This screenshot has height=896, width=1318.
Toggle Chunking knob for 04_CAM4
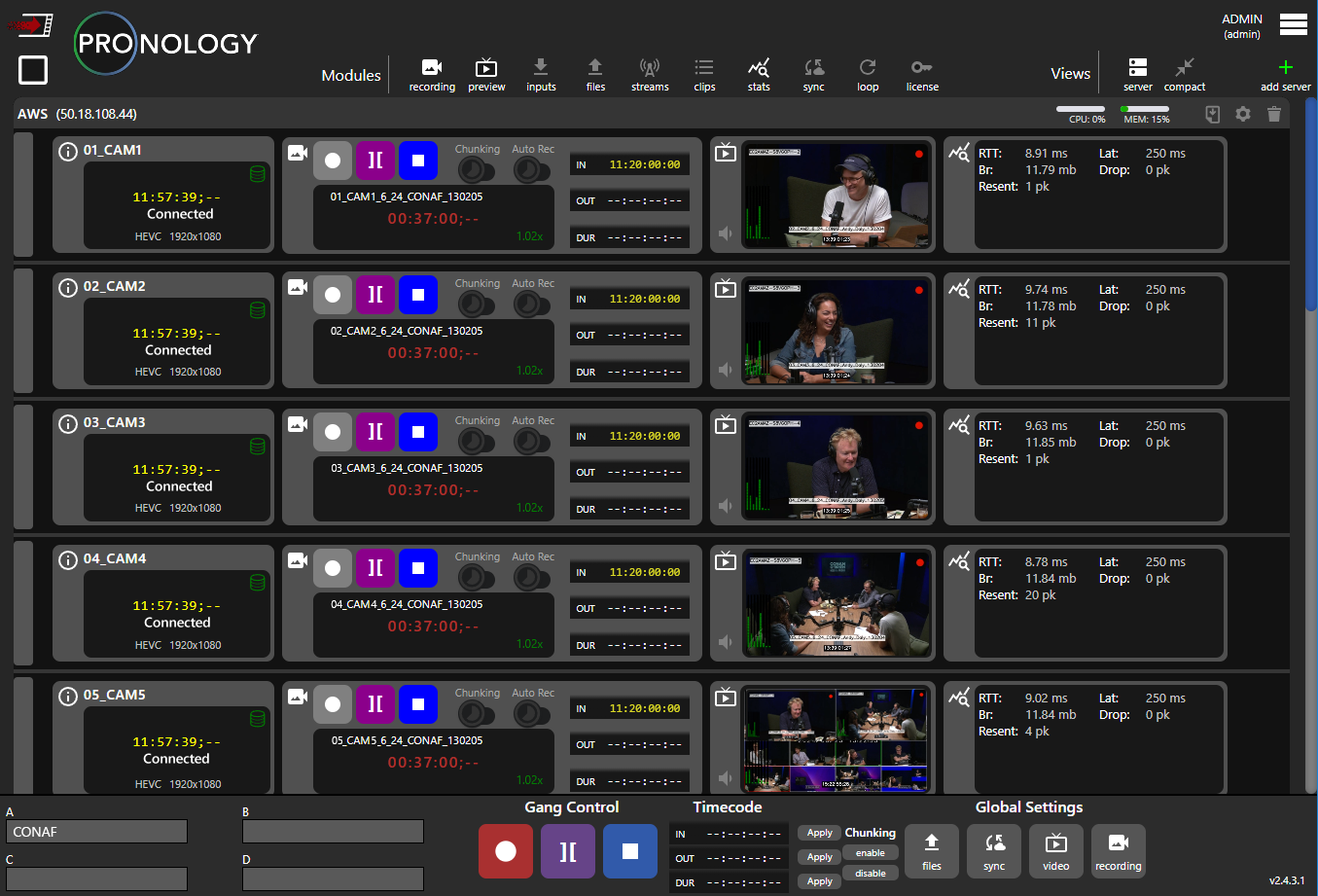474,578
